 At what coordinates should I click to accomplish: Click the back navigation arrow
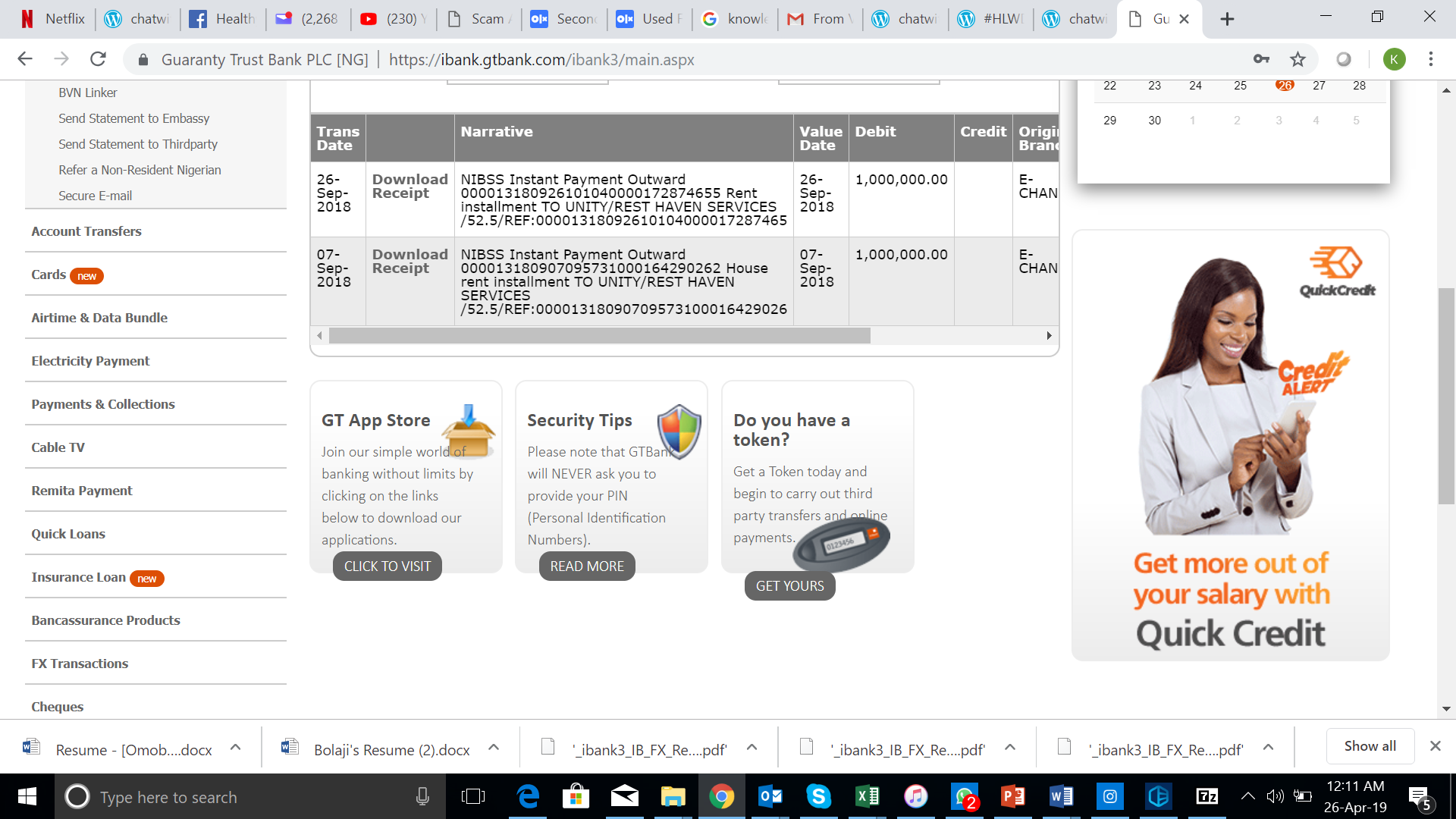click(25, 59)
